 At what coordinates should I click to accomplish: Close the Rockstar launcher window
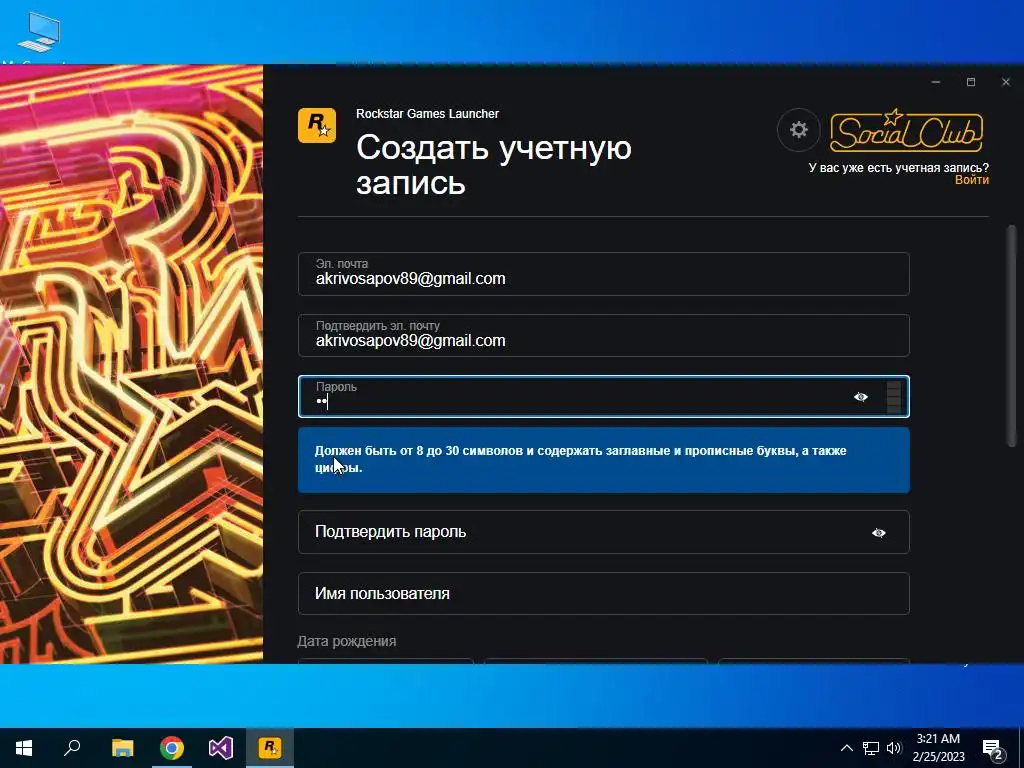click(1006, 82)
